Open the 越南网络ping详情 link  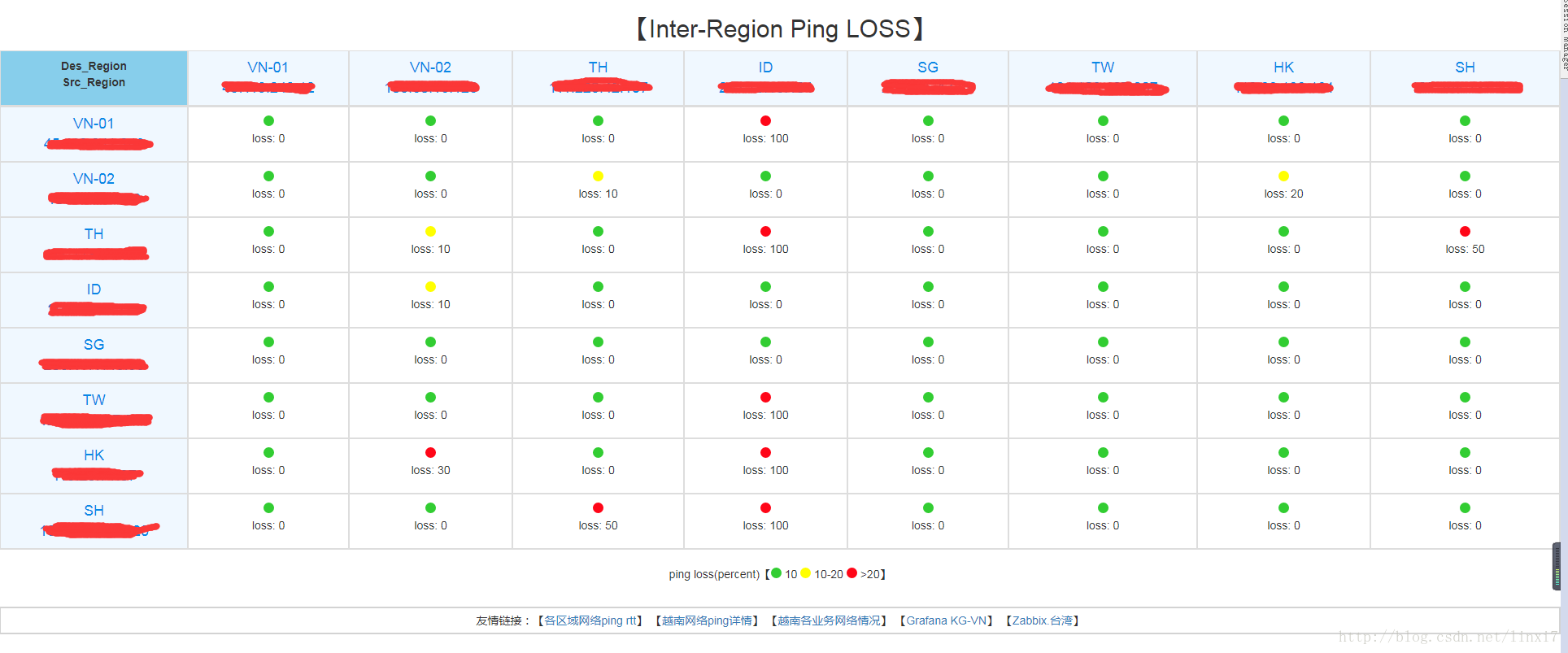coord(707,620)
